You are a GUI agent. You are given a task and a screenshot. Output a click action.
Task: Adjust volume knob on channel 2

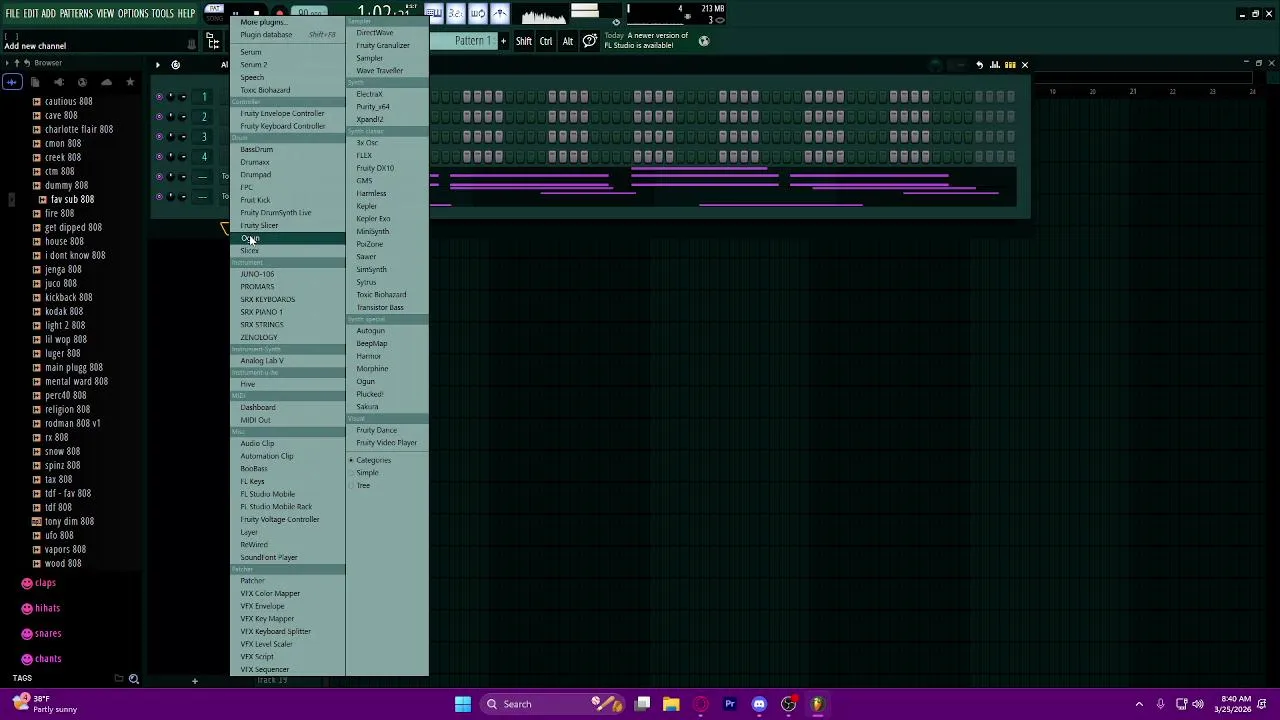click(x=182, y=117)
